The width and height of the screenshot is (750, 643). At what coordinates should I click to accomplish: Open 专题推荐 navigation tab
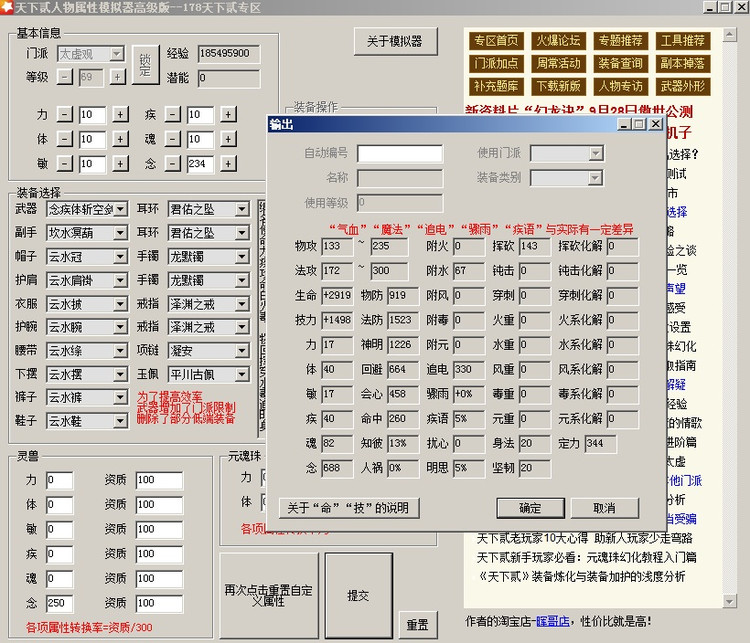620,41
